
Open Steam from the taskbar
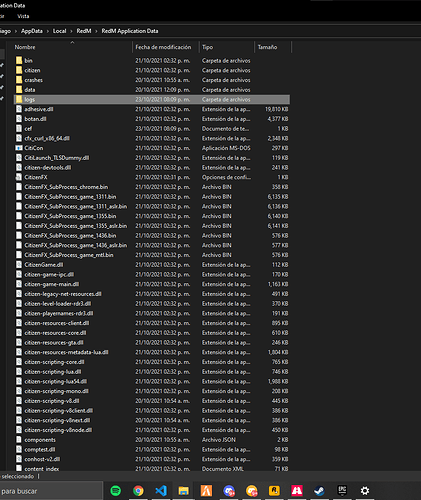click(319, 490)
